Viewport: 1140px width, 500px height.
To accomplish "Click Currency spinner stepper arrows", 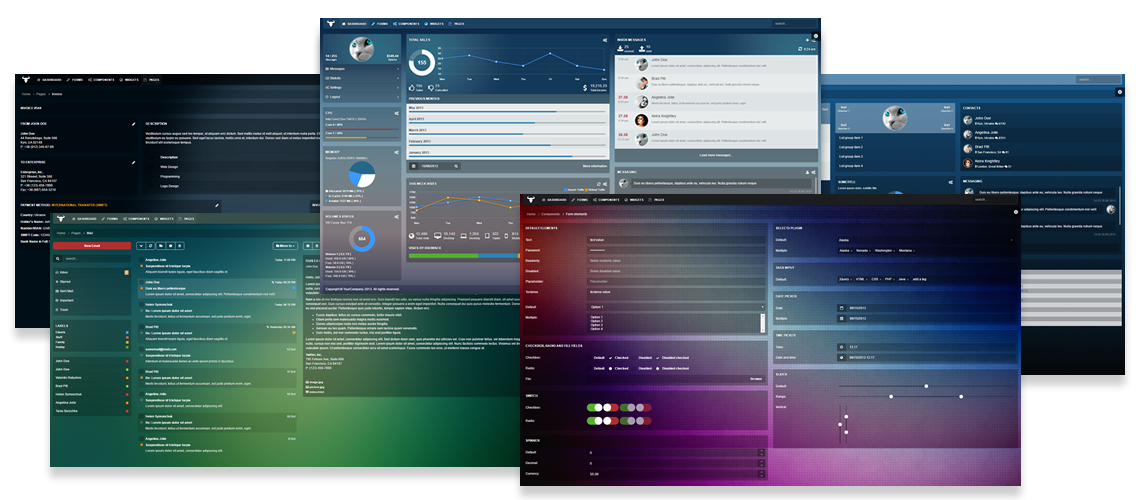I will coord(761,474).
